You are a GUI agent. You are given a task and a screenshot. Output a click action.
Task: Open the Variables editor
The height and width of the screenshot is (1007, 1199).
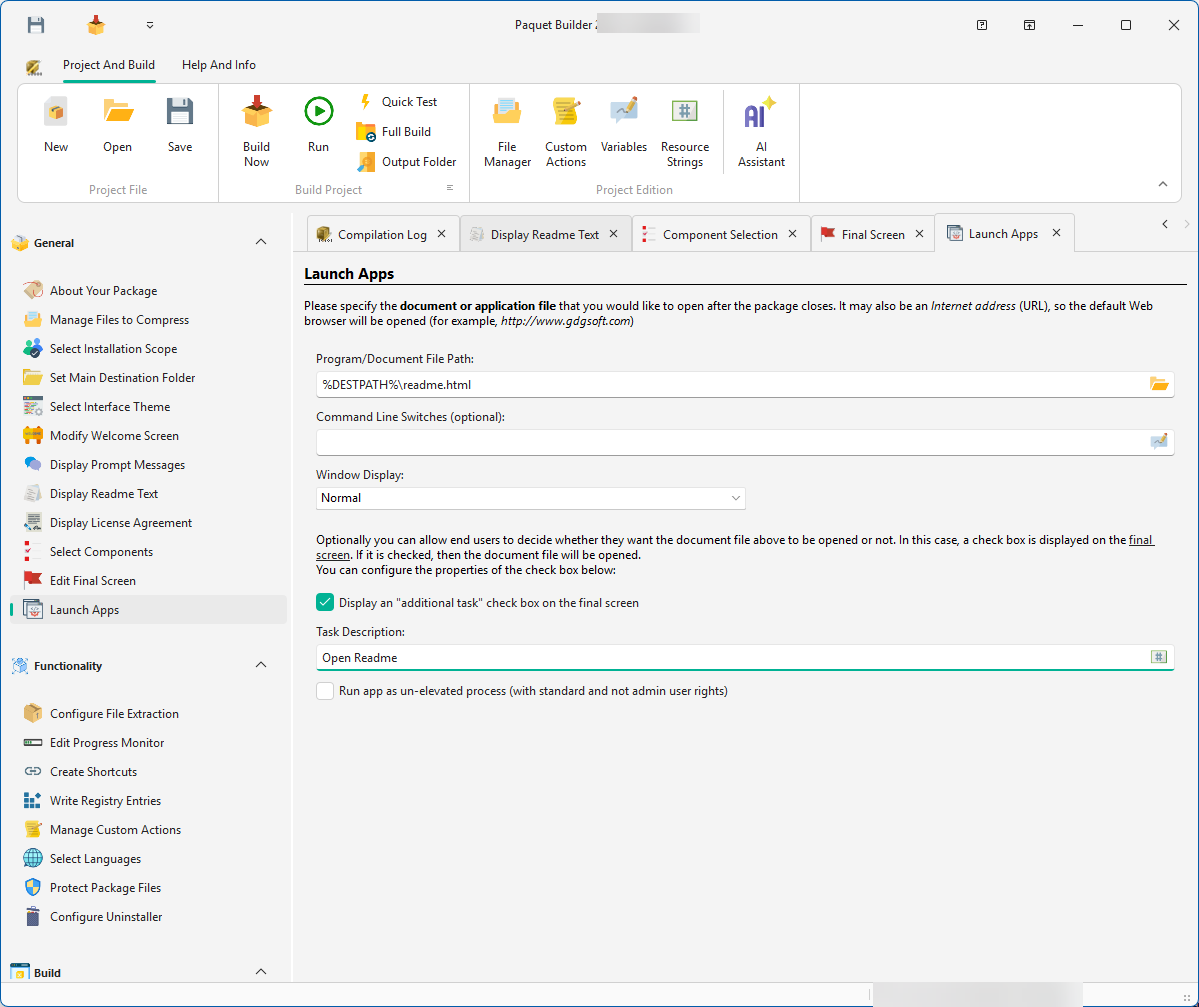click(624, 128)
